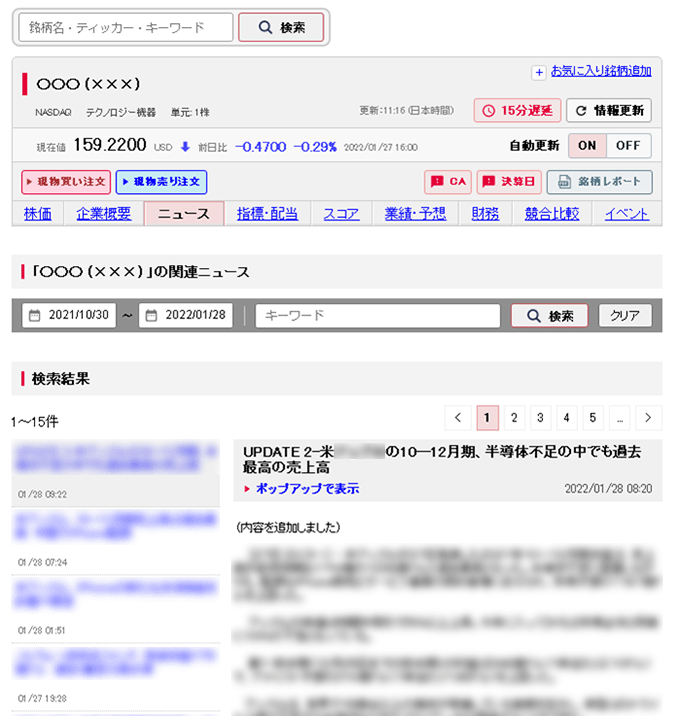Open 現物売り注文 sell order

pyautogui.click(x=161, y=182)
